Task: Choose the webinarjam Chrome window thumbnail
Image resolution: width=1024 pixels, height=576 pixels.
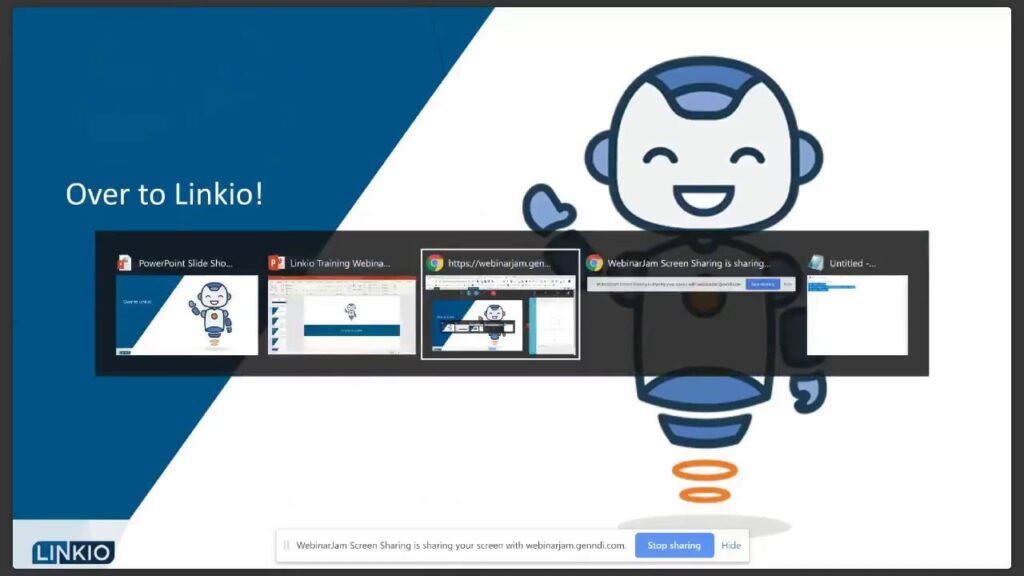Action: pyautogui.click(x=500, y=315)
